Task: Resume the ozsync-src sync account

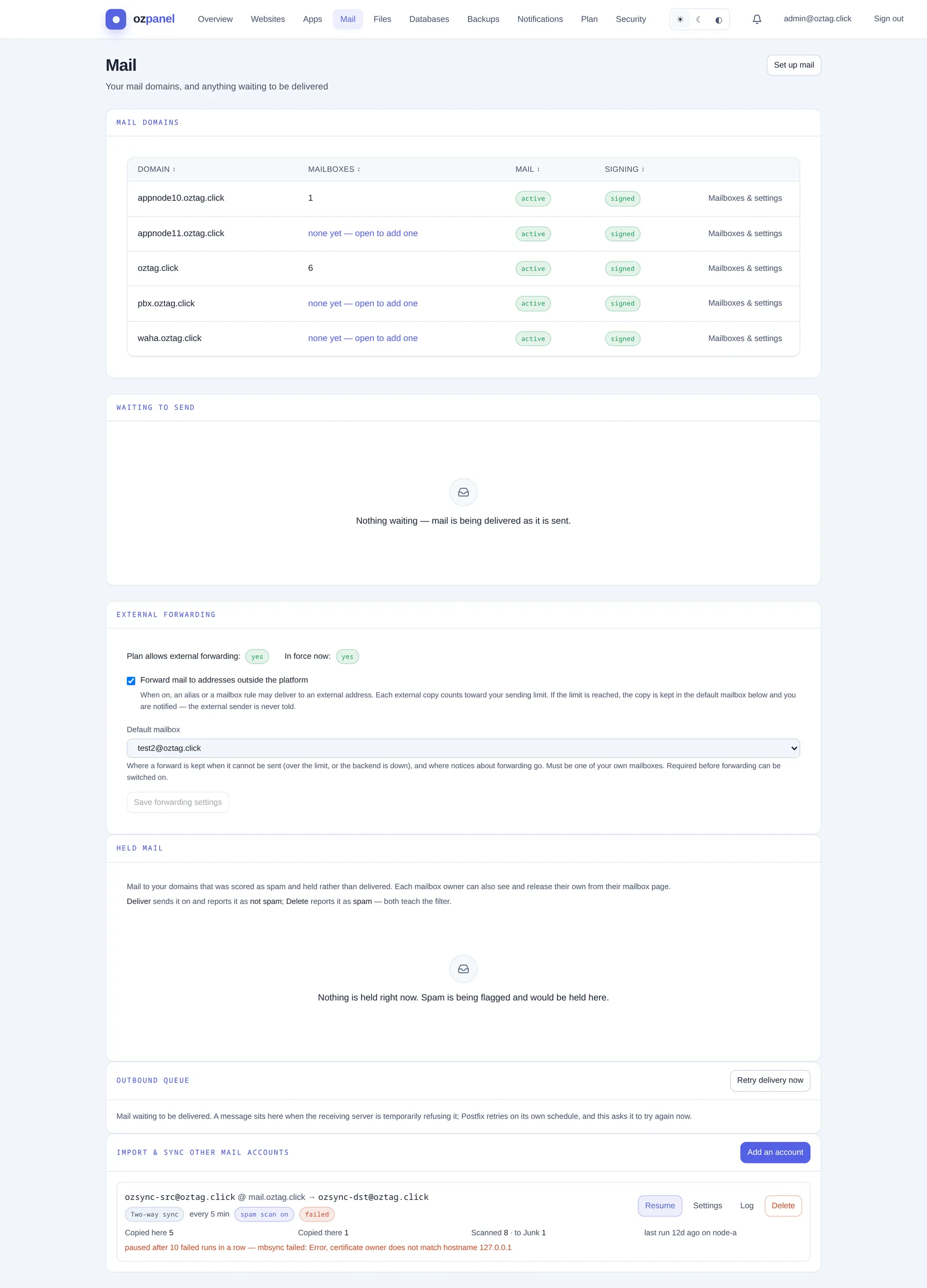Action: pyautogui.click(x=660, y=1206)
